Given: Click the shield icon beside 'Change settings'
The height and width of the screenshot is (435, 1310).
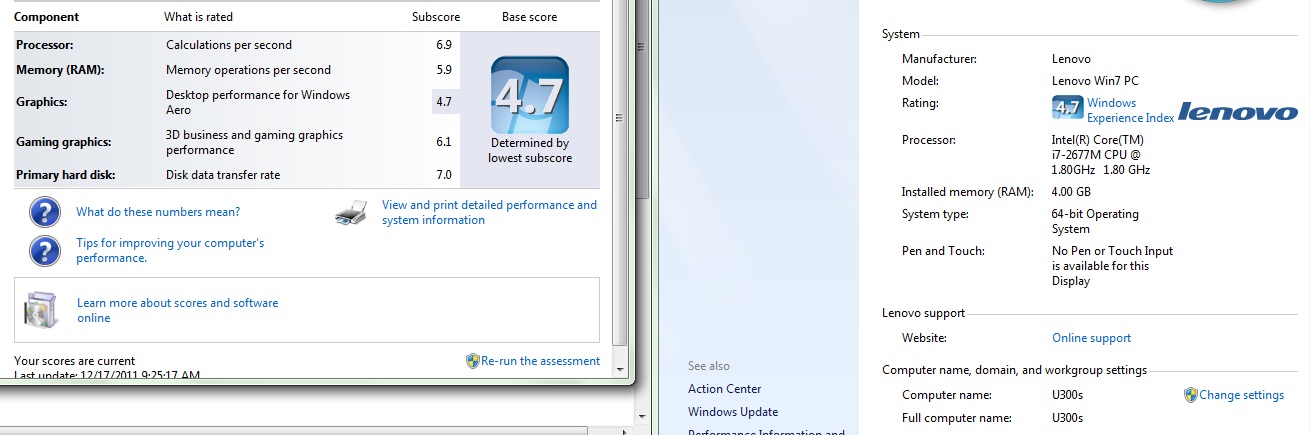Looking at the screenshot, I should (x=1191, y=395).
